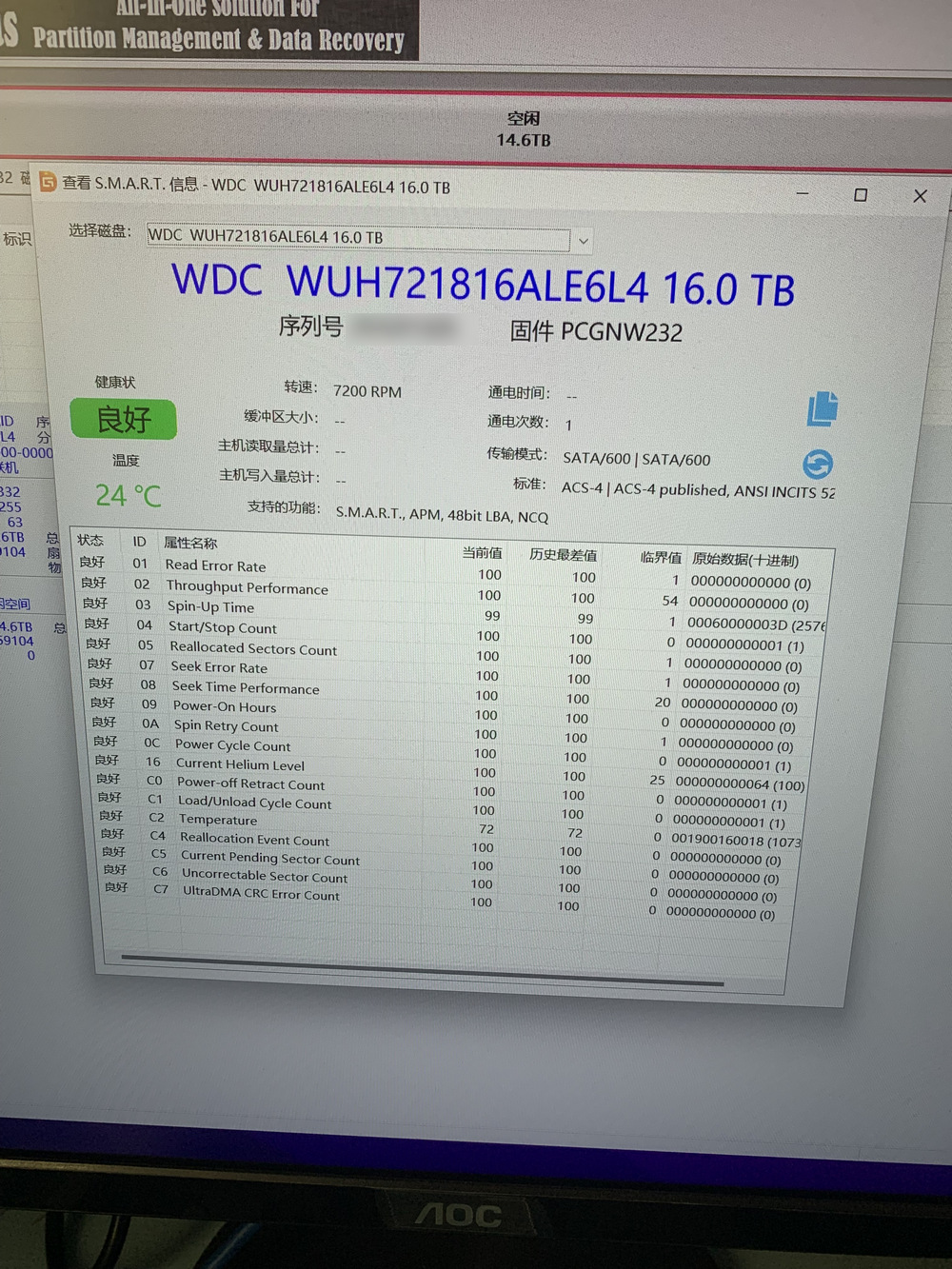This screenshot has height=1269, width=952.
Task: Click the 7200 RPM rotation speed value
Action: click(x=367, y=391)
